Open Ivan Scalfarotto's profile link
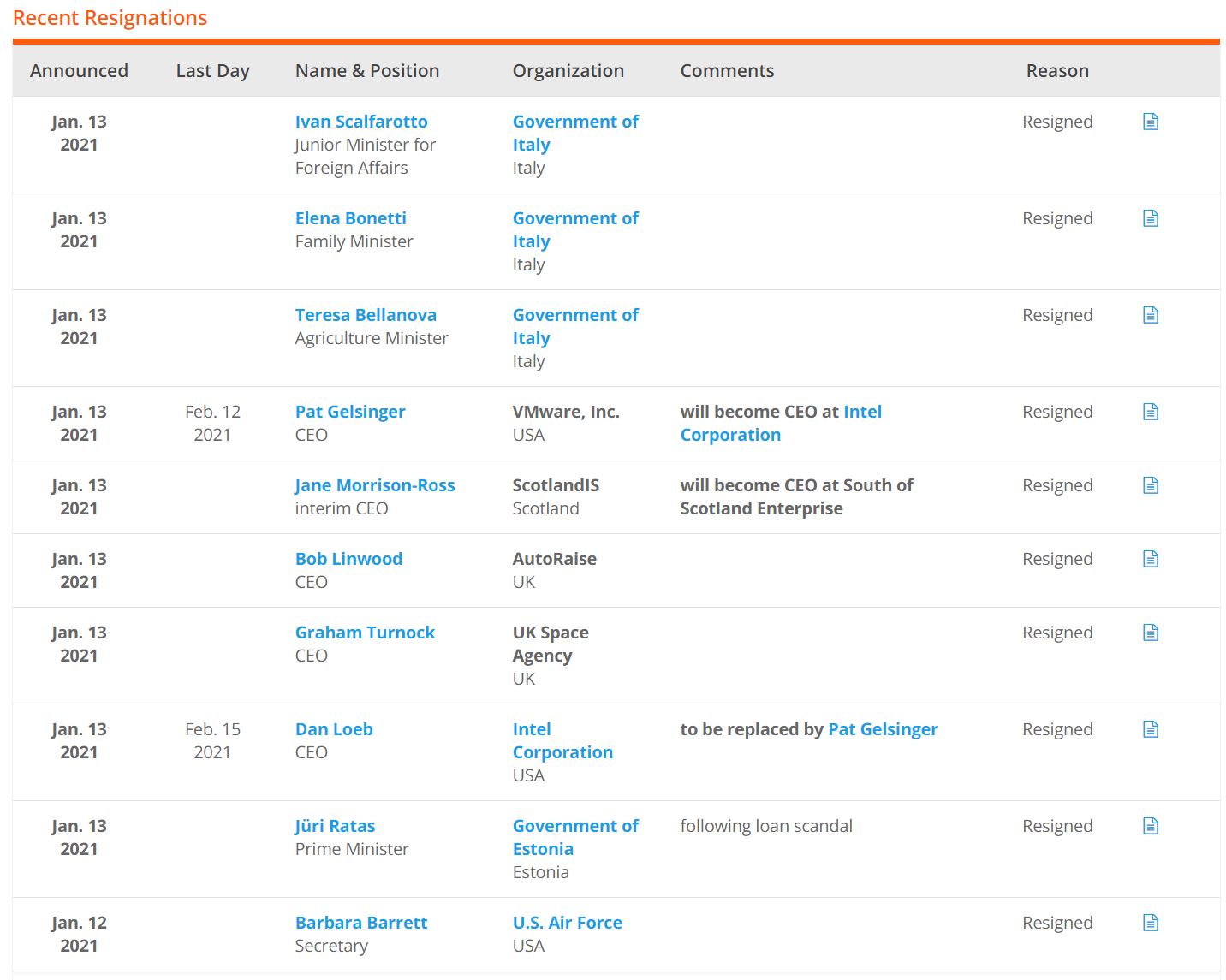The image size is (1226, 980). pos(361,122)
